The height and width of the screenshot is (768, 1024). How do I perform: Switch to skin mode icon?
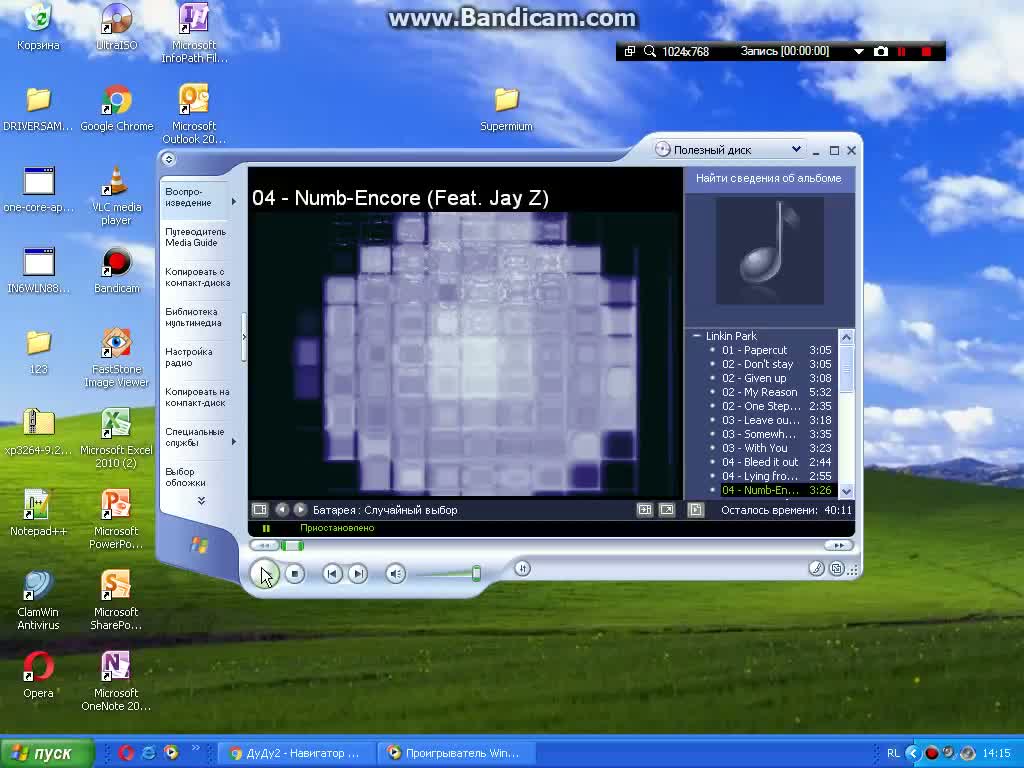(836, 569)
